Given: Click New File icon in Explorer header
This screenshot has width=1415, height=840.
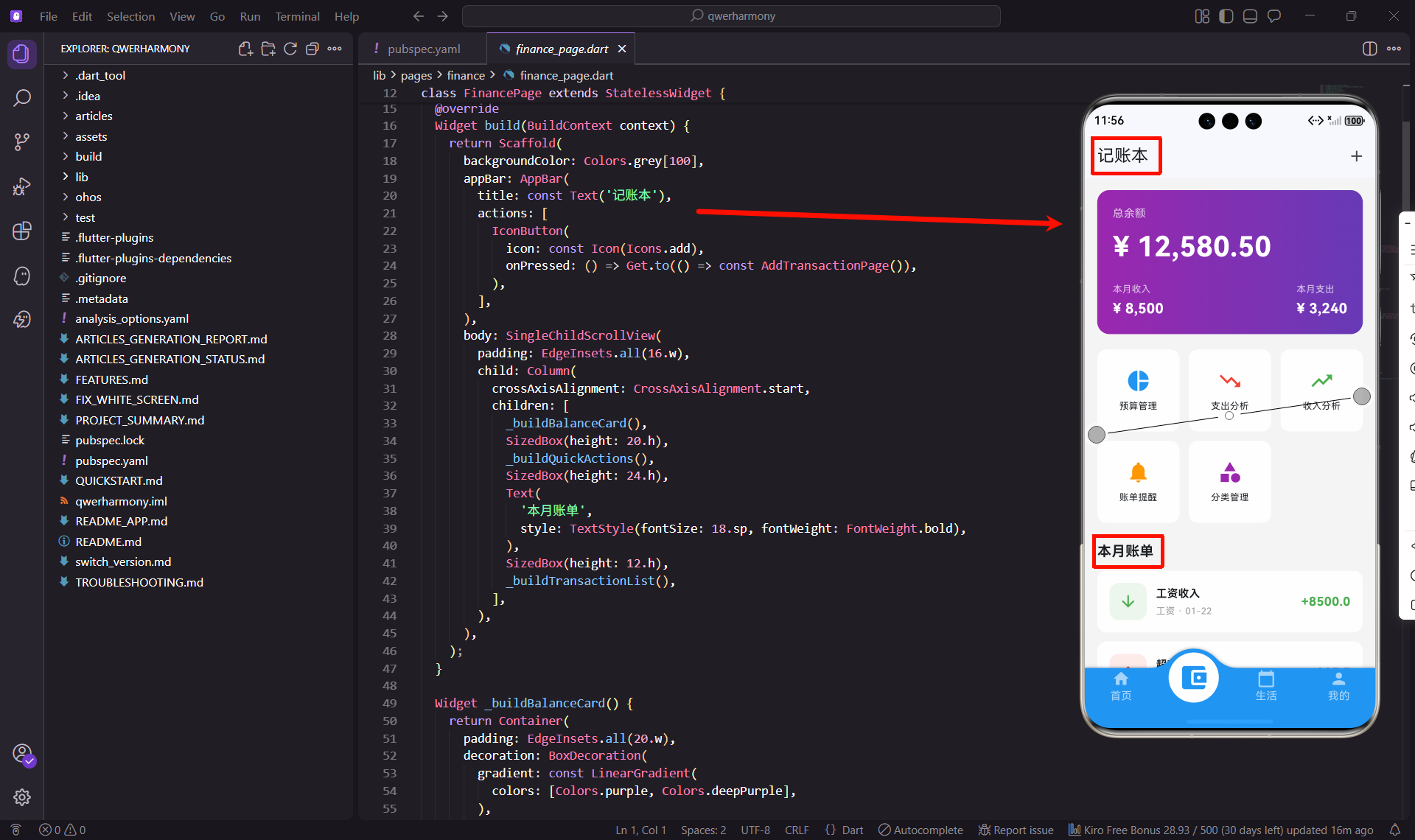Looking at the screenshot, I should click(245, 49).
